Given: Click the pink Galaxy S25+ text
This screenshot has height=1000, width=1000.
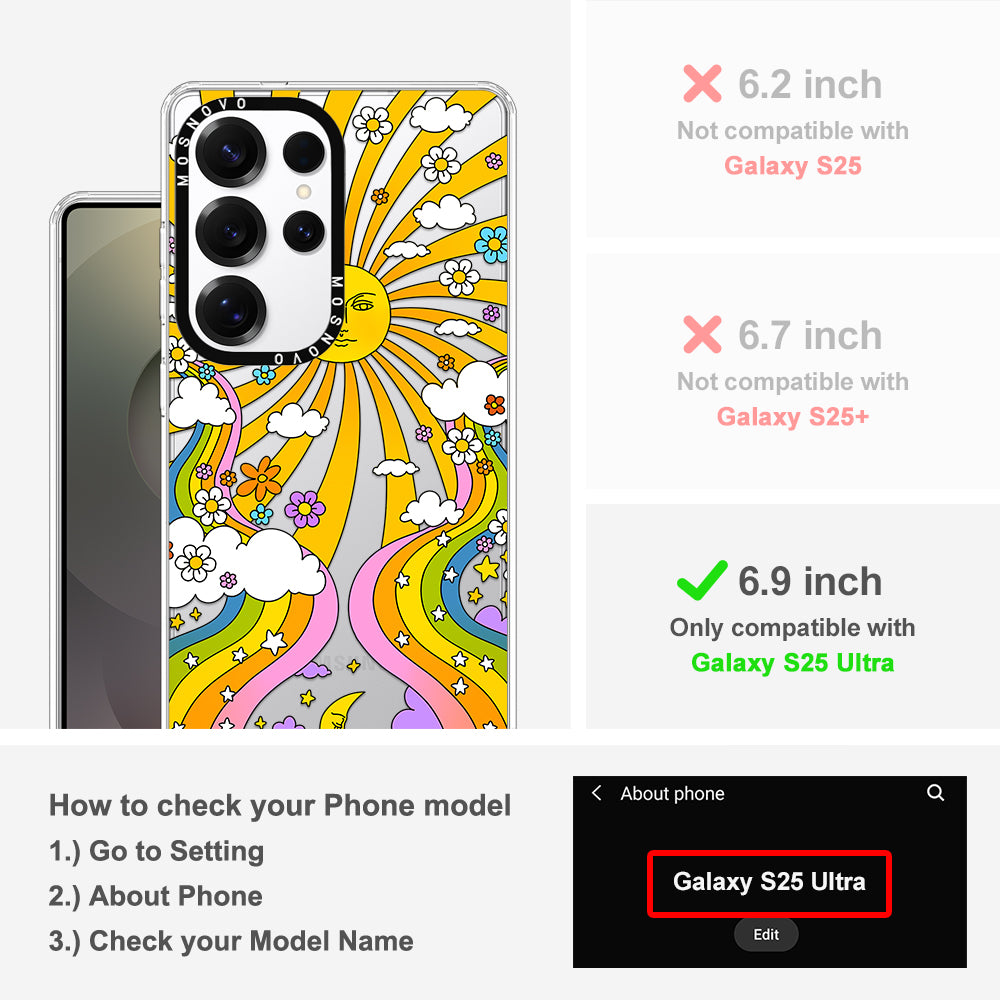Looking at the screenshot, I should coord(793,416).
